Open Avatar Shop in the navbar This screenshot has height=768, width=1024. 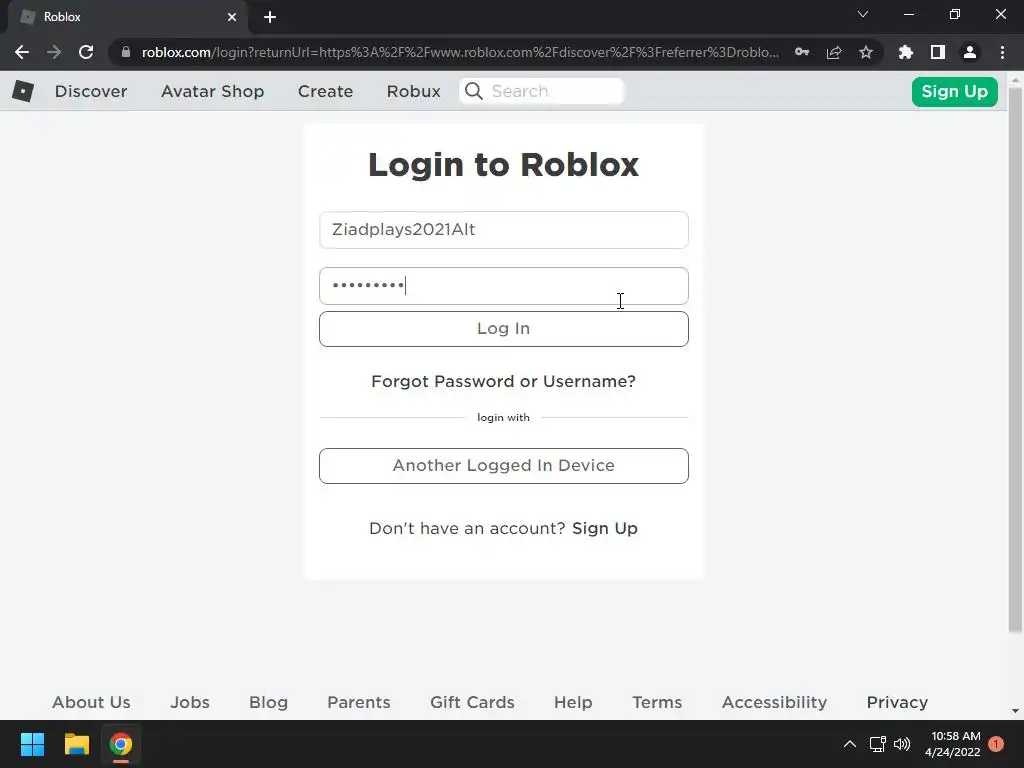coord(212,91)
